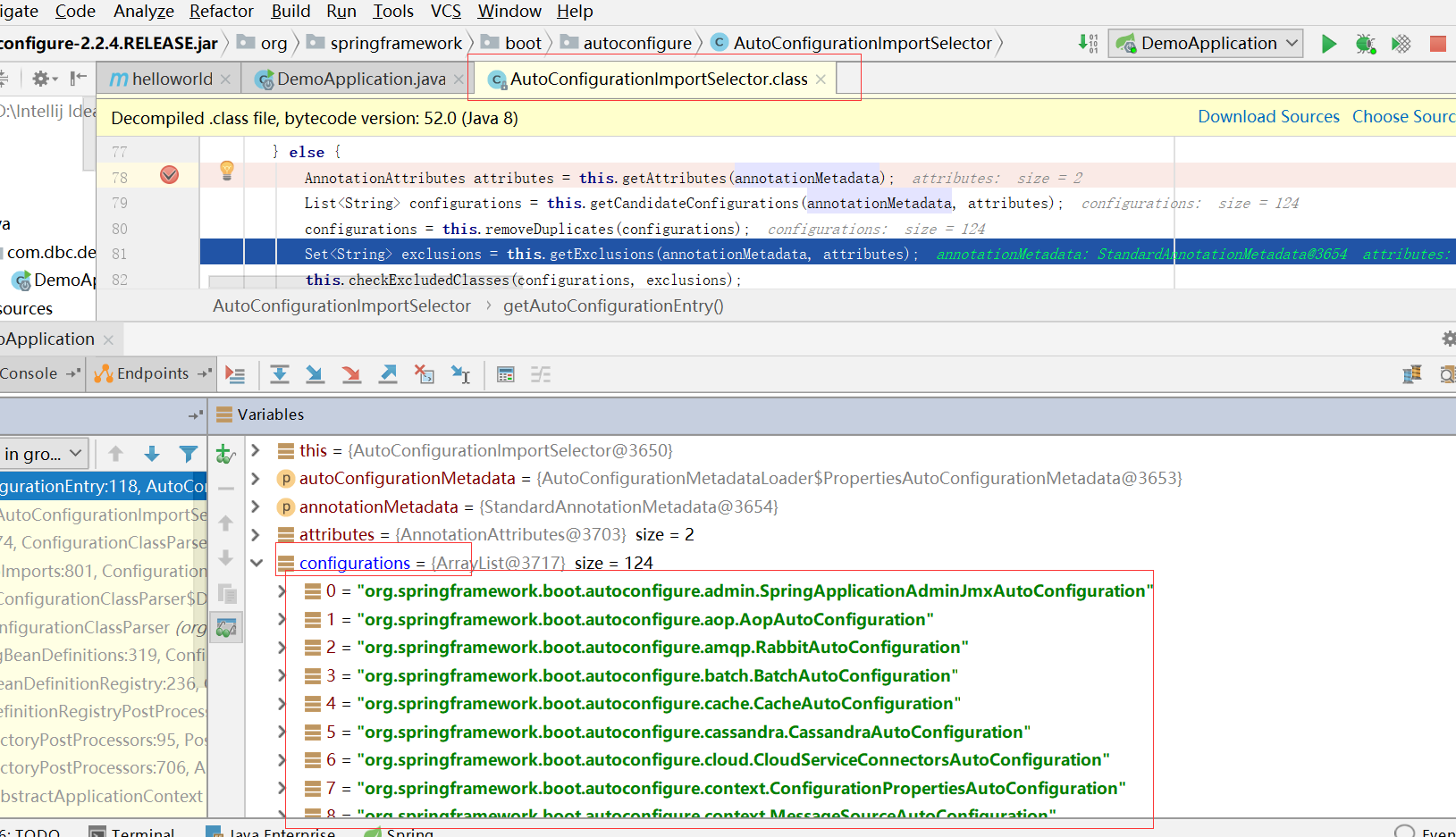
Task: Run DemoApplication with coverage icon
Action: click(1401, 44)
